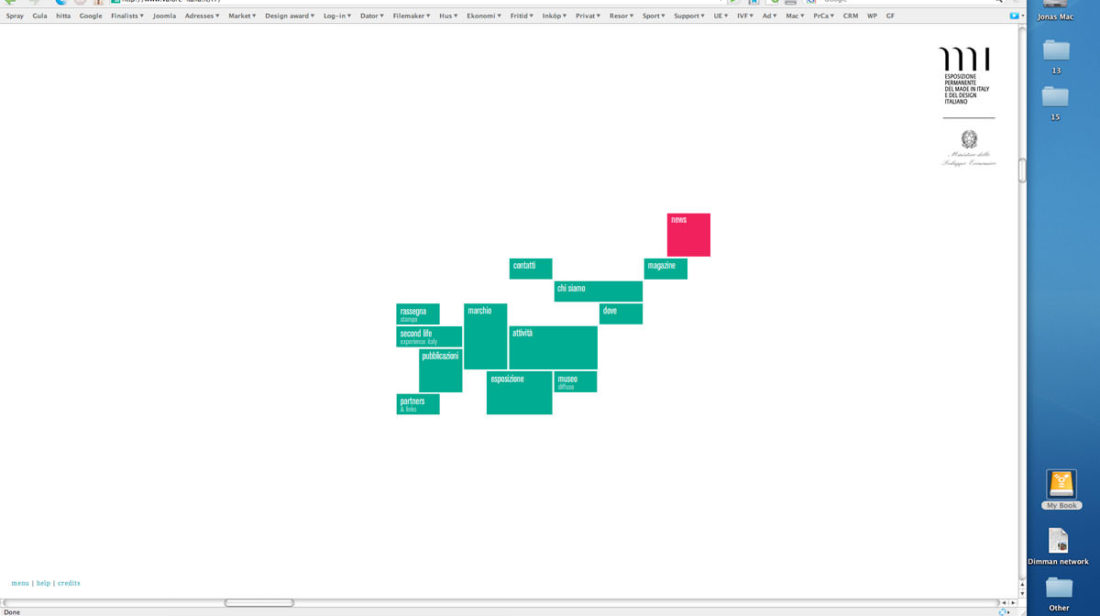Image resolution: width=1100 pixels, height=616 pixels.
Task: Open the museo diffuso tile
Action: point(575,382)
